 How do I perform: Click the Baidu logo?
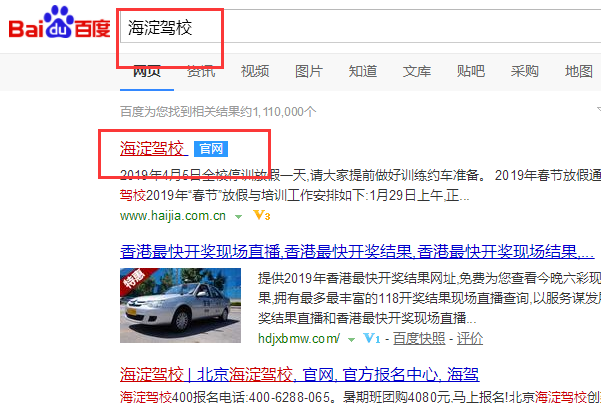(x=59, y=22)
